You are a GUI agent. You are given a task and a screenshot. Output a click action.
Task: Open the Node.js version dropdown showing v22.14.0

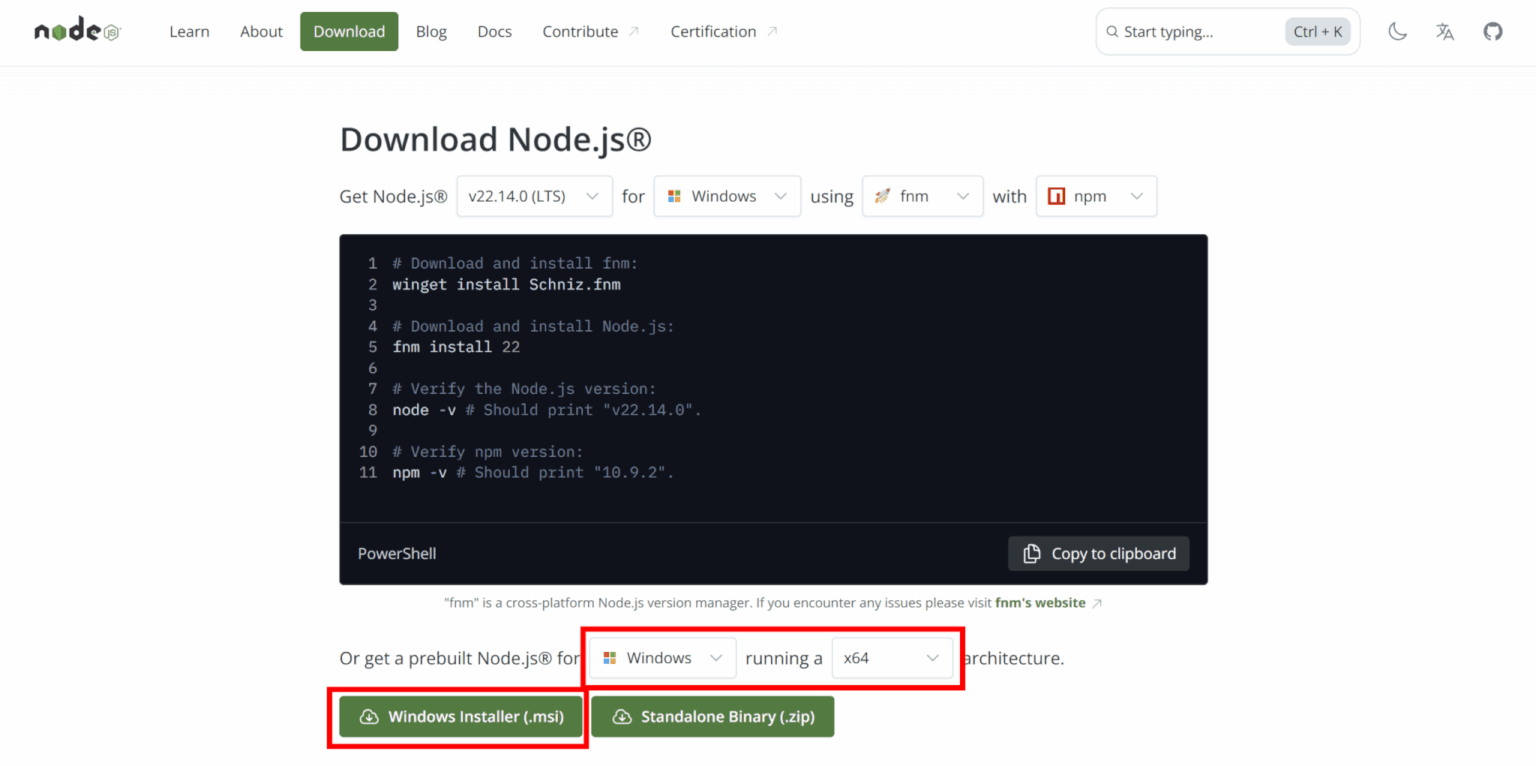pyautogui.click(x=533, y=196)
